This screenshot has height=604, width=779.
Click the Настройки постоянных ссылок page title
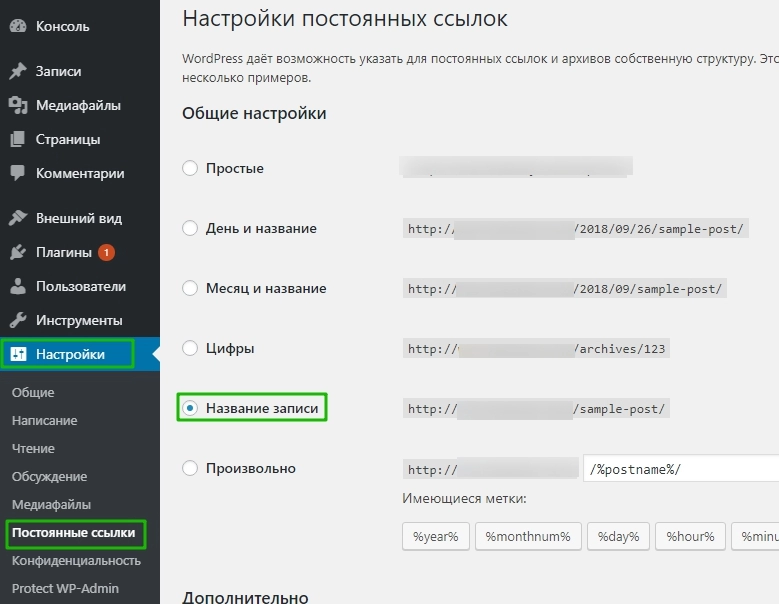pyautogui.click(x=345, y=19)
